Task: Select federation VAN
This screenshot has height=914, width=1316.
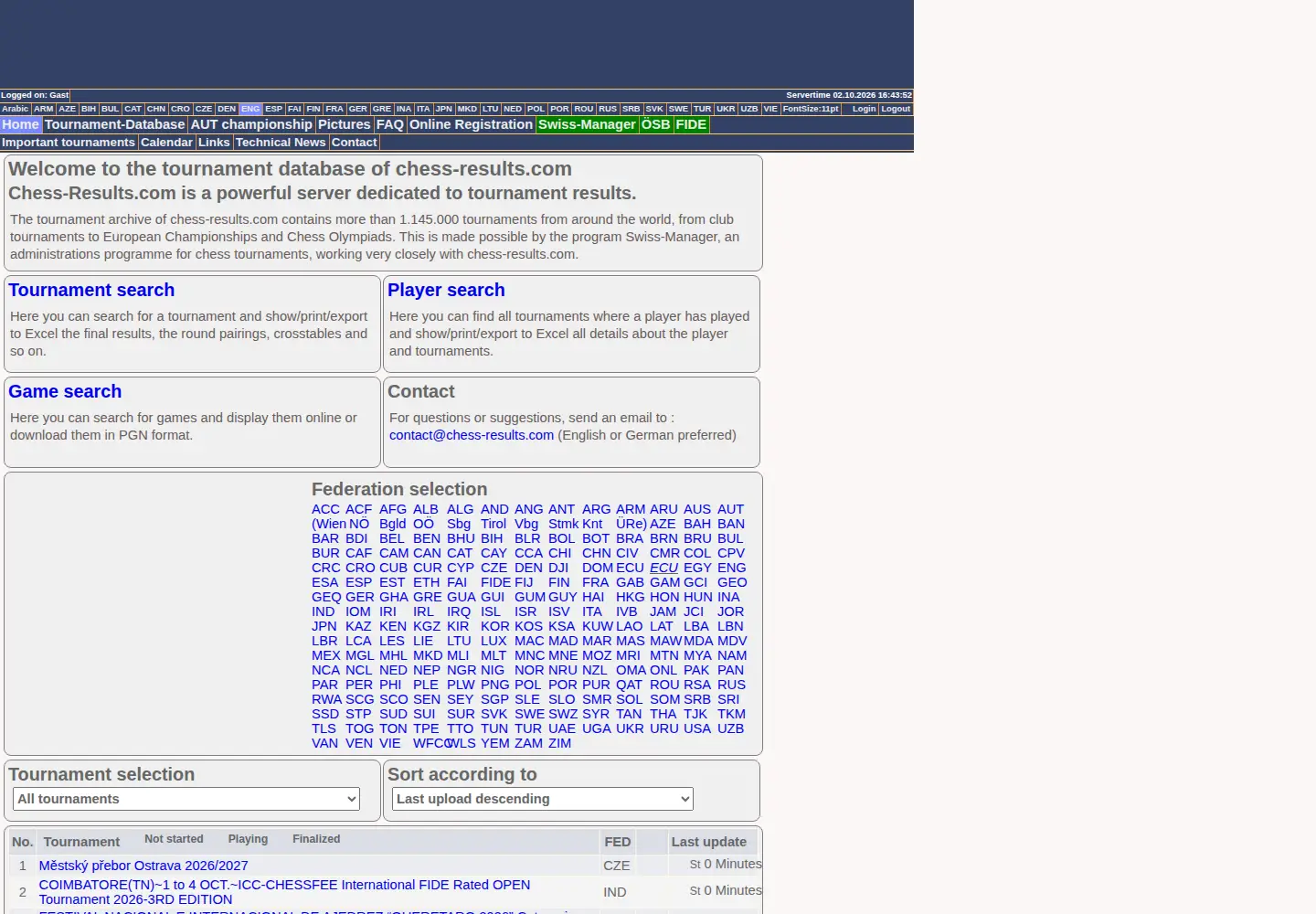Action: pyautogui.click(x=324, y=743)
